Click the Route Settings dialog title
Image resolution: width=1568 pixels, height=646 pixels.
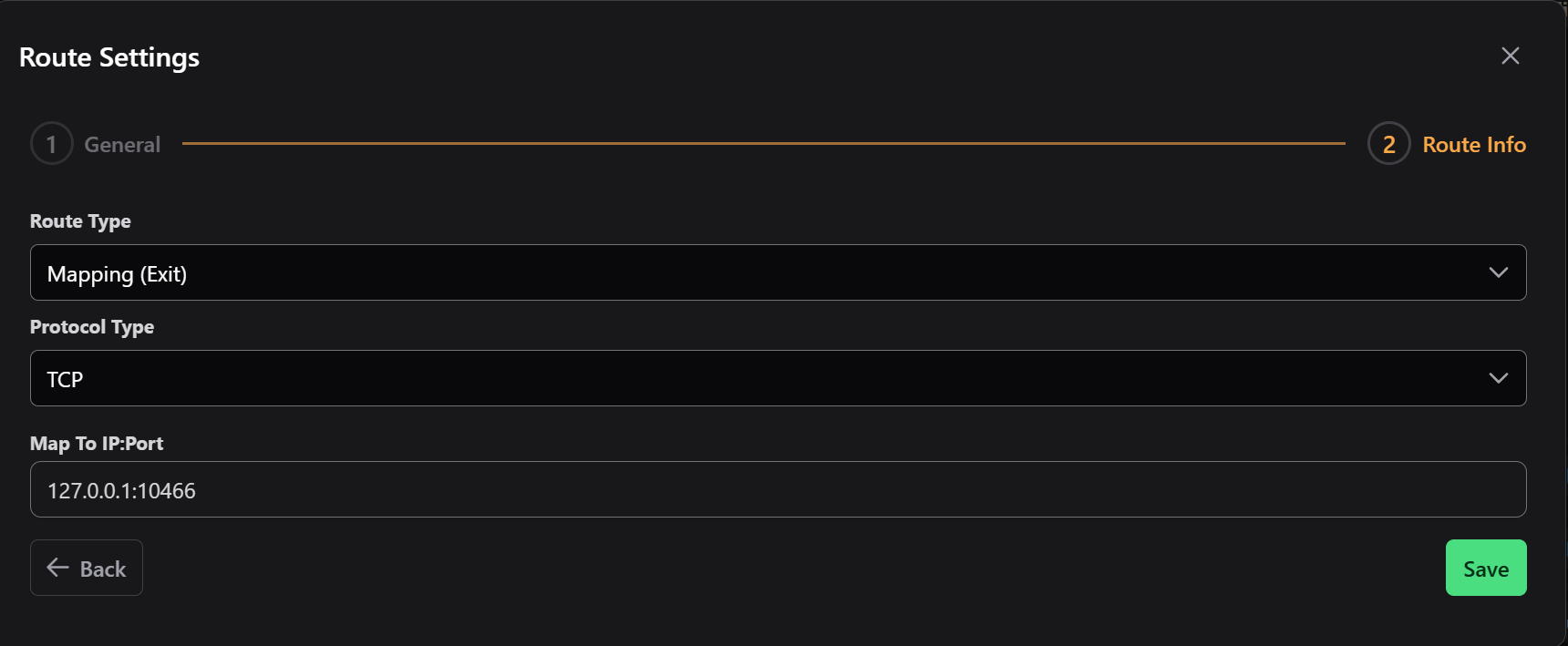108,56
